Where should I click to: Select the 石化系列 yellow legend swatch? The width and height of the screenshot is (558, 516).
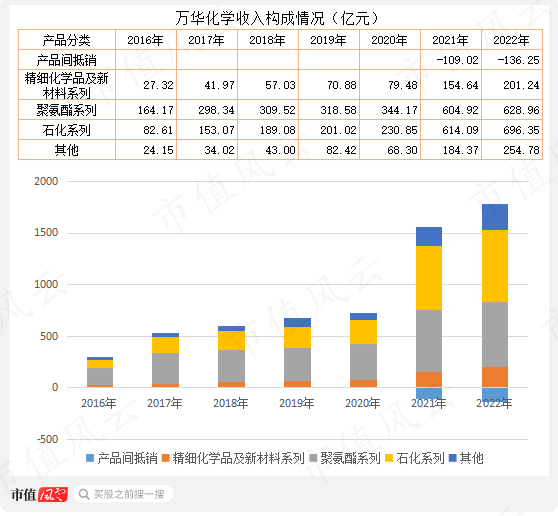pyautogui.click(x=389, y=458)
